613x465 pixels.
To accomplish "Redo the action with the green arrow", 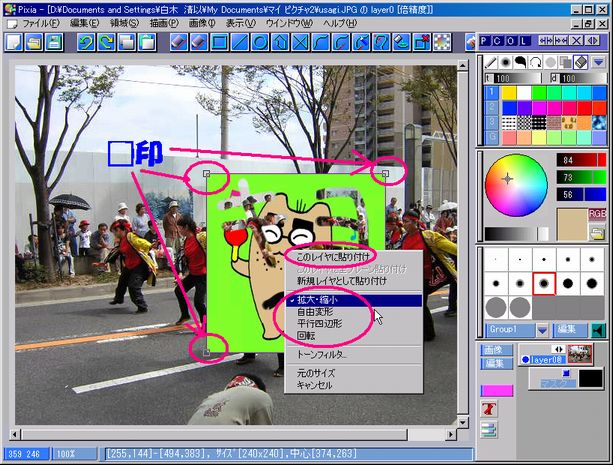I will [106, 42].
